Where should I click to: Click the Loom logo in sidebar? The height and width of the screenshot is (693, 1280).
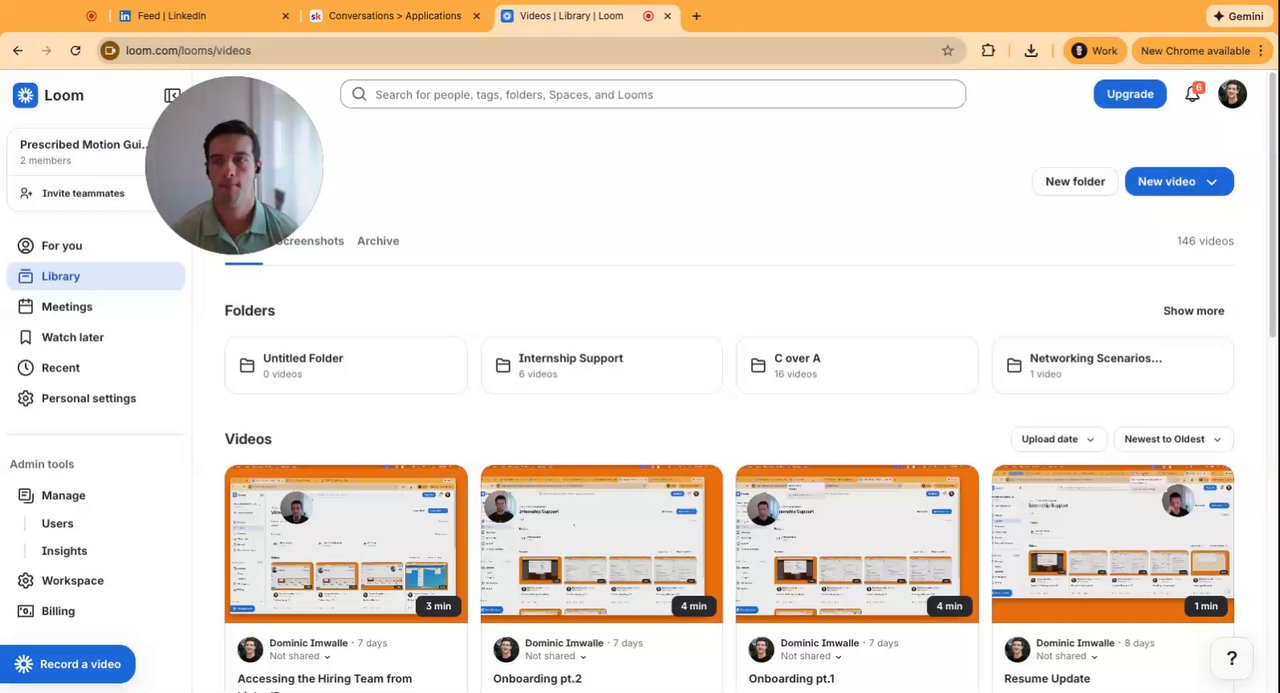pos(25,95)
